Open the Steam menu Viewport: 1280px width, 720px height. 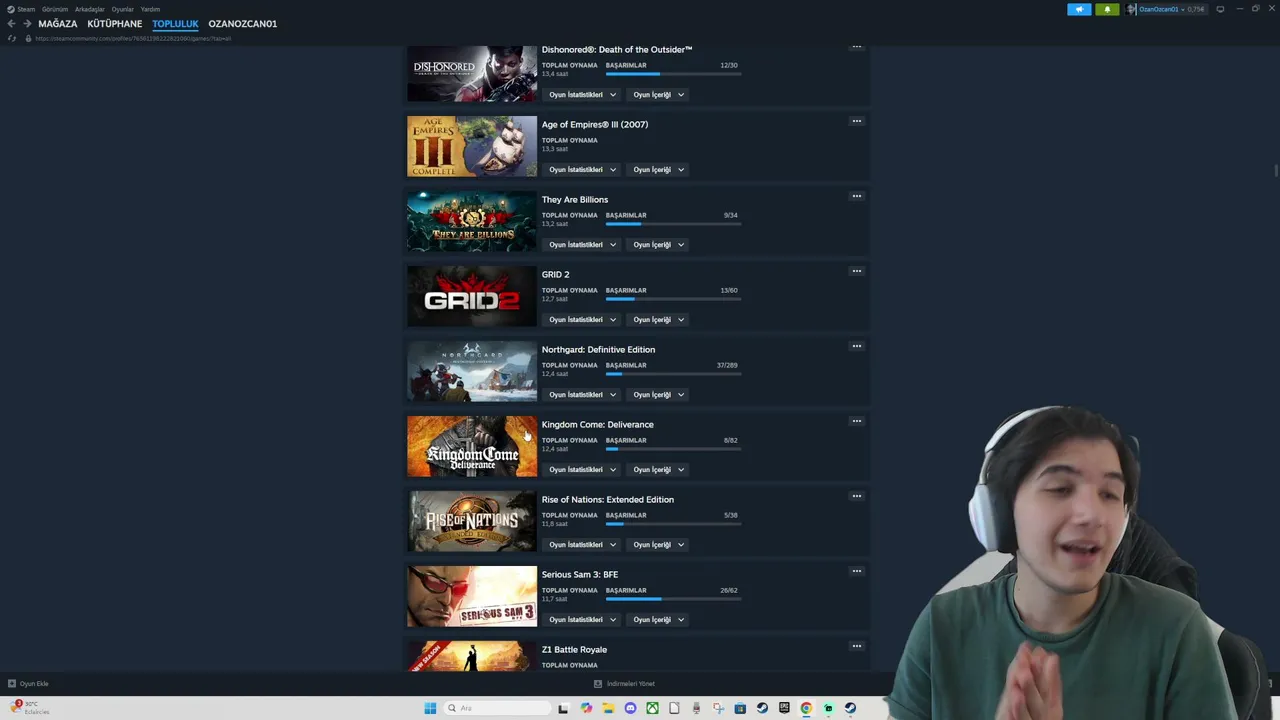click(x=26, y=9)
